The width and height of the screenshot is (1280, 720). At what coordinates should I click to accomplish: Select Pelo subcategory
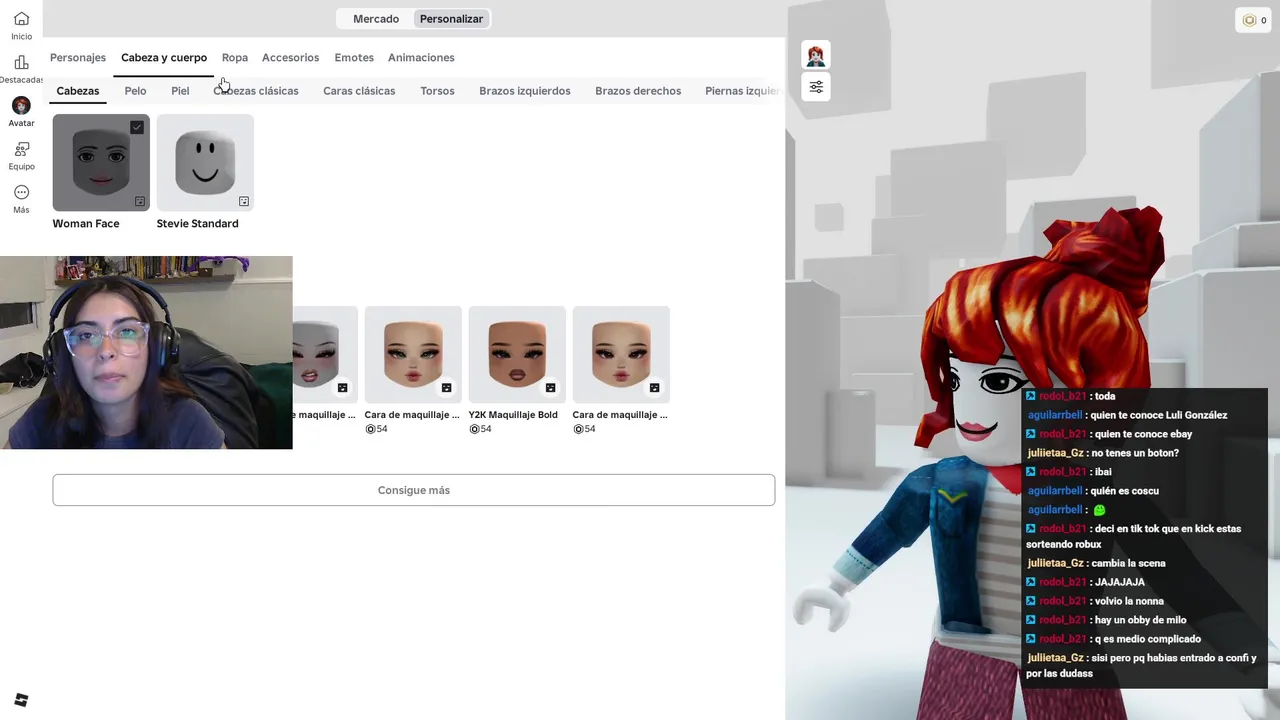pyautogui.click(x=135, y=91)
